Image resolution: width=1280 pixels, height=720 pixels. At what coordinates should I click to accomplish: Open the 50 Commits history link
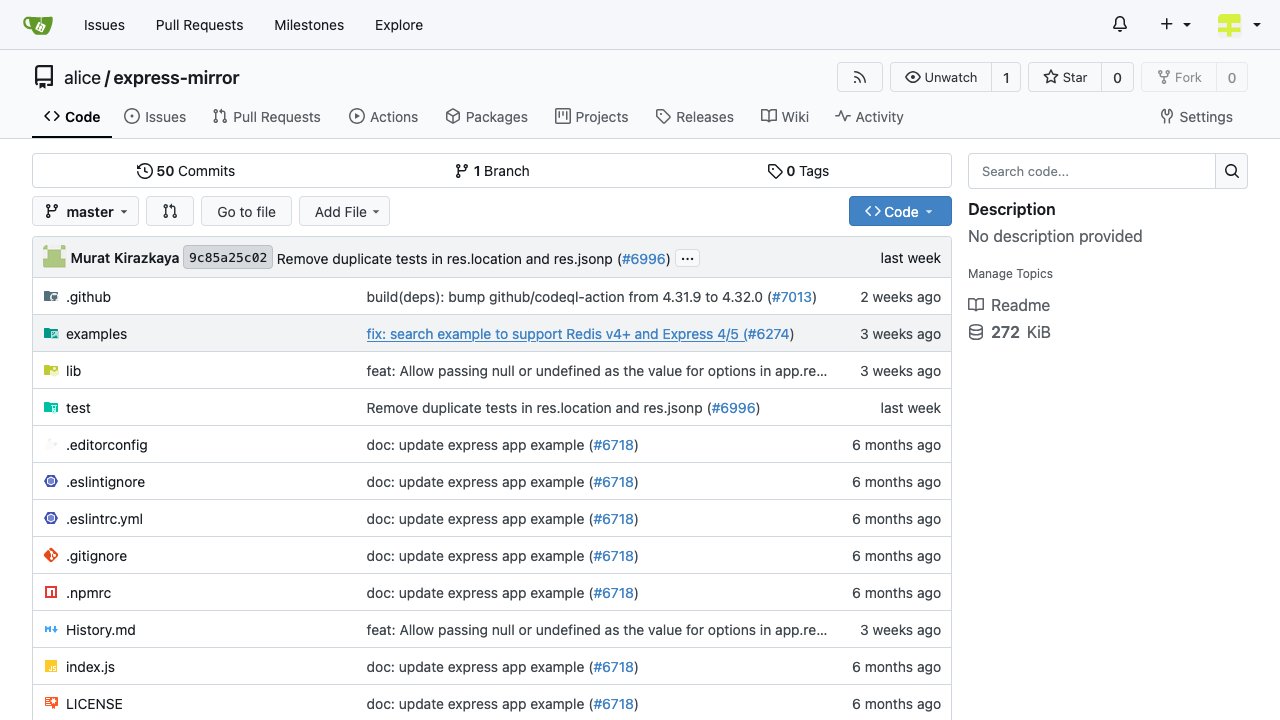186,171
